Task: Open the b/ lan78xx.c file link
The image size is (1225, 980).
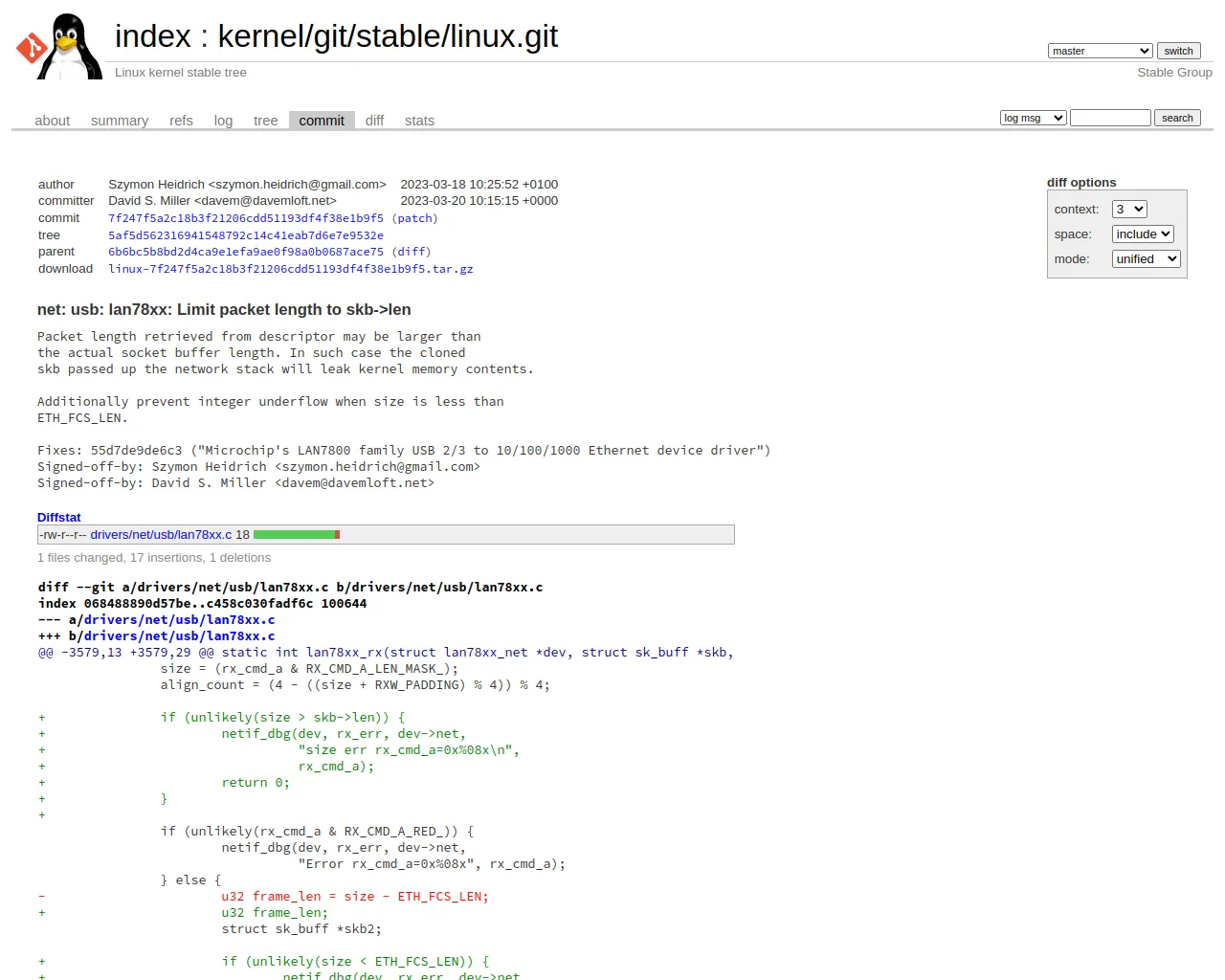Action: (x=179, y=636)
